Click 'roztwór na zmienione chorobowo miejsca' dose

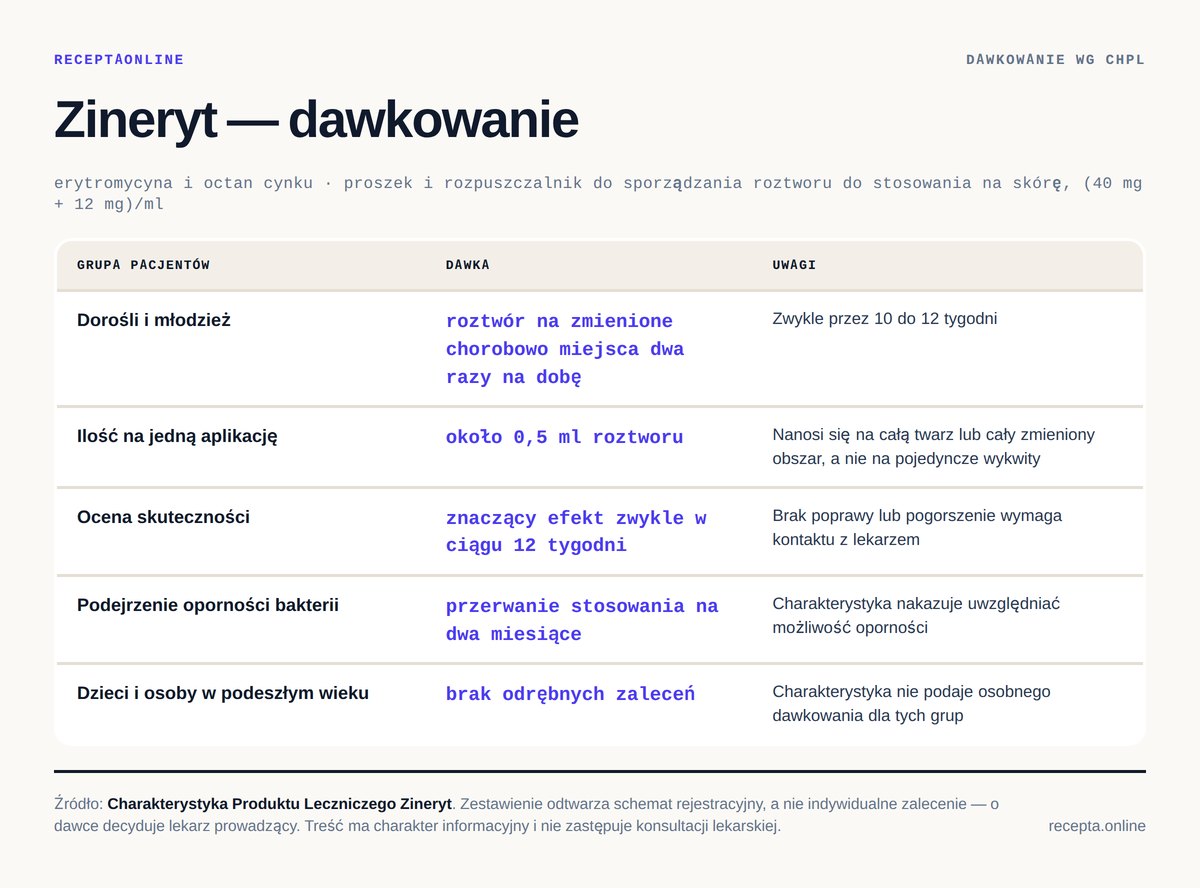click(565, 349)
